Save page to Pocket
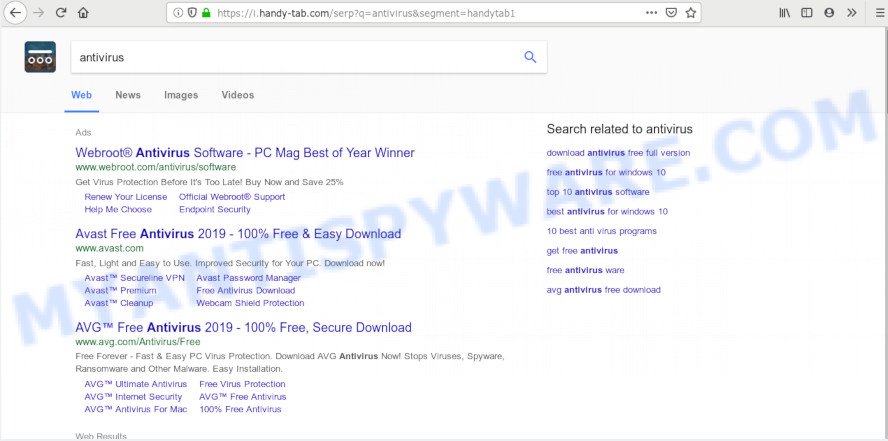This screenshot has width=888, height=441. [x=671, y=12]
